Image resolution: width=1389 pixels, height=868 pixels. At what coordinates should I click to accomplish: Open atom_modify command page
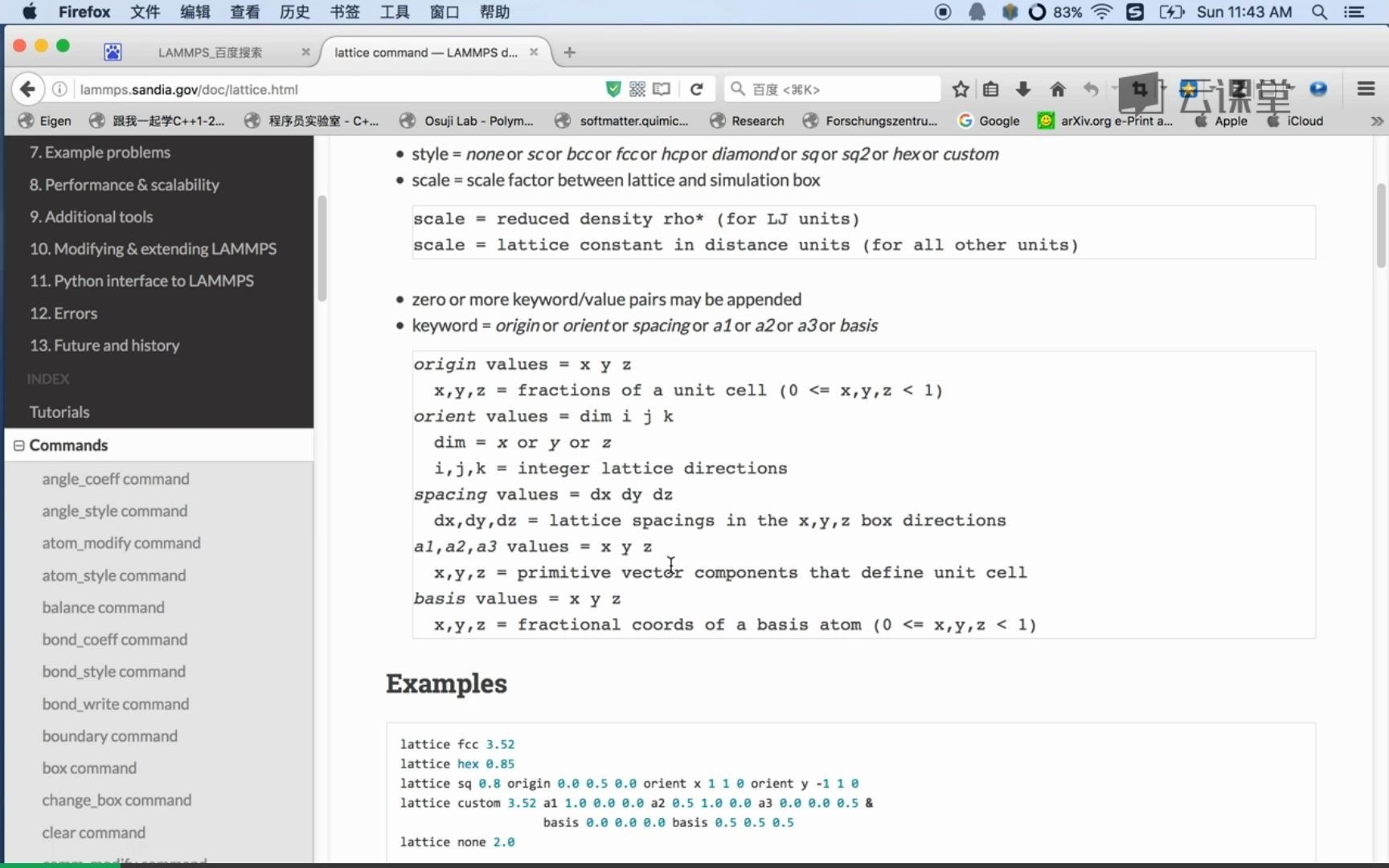click(121, 543)
